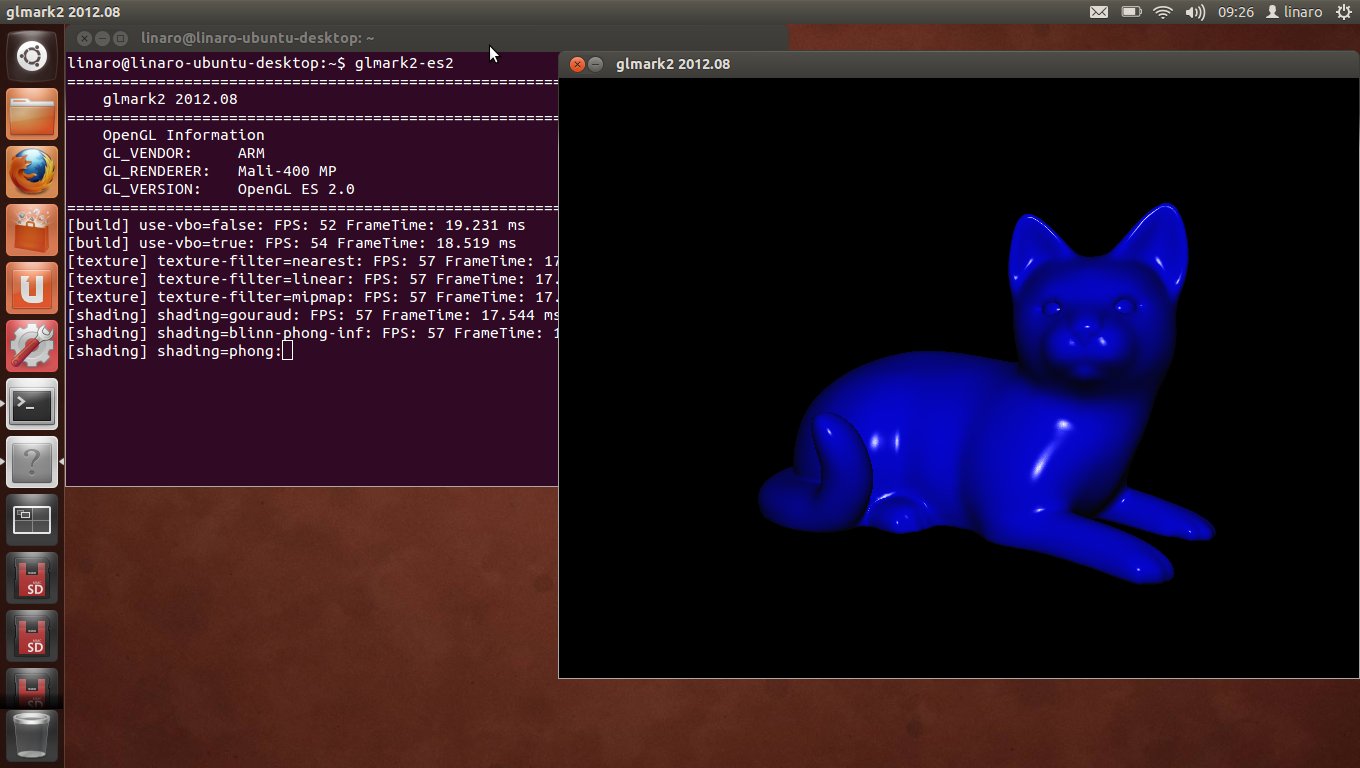Minimize the terminal window
This screenshot has width=1360, height=768.
tap(103, 38)
